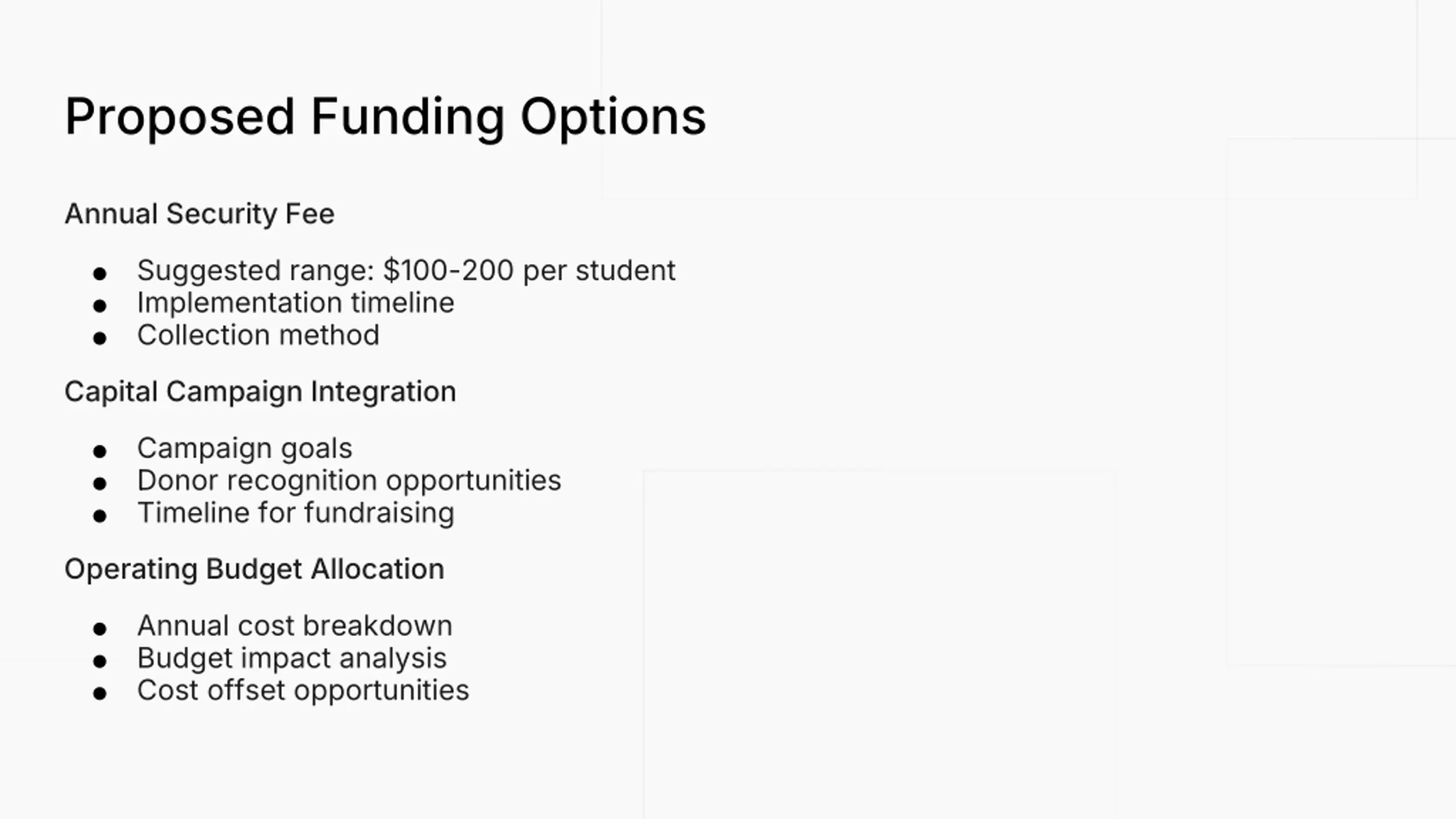This screenshot has height=819, width=1456.
Task: Click the 'Campaign goals' bullet text
Action: tap(245, 448)
